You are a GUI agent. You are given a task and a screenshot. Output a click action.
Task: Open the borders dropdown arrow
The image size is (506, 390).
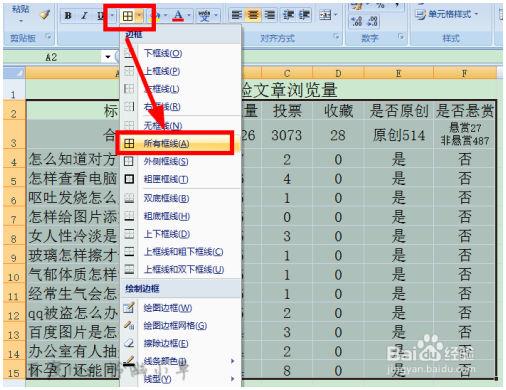(x=140, y=16)
